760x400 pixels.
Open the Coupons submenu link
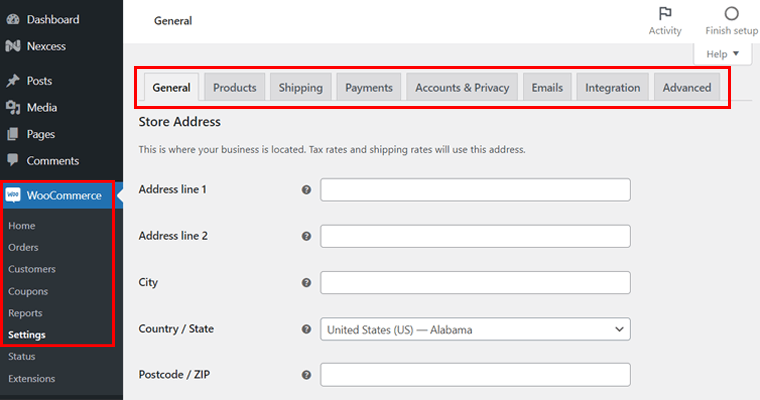tap(28, 291)
